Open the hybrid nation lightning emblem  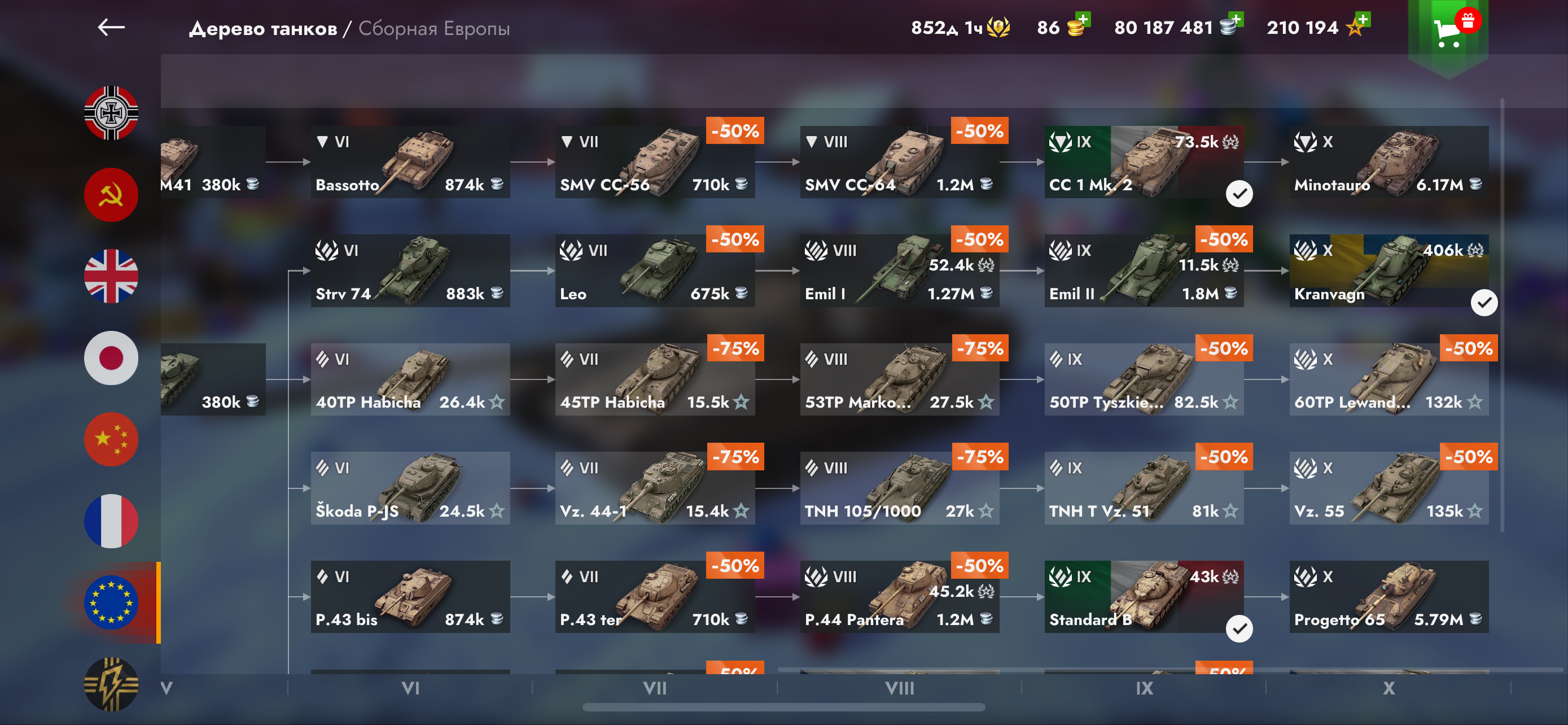click(111, 684)
